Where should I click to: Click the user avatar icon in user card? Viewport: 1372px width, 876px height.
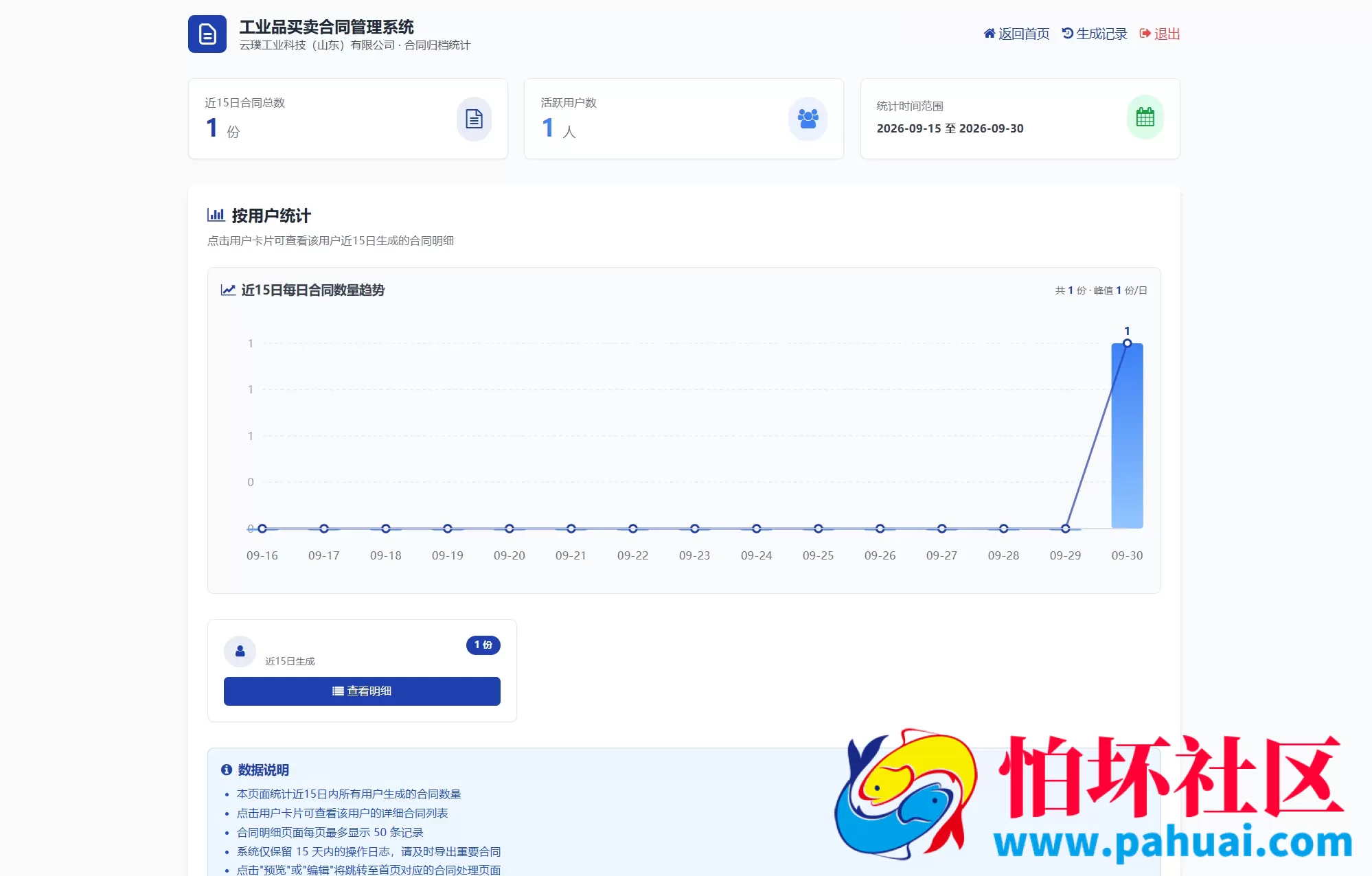pos(240,651)
